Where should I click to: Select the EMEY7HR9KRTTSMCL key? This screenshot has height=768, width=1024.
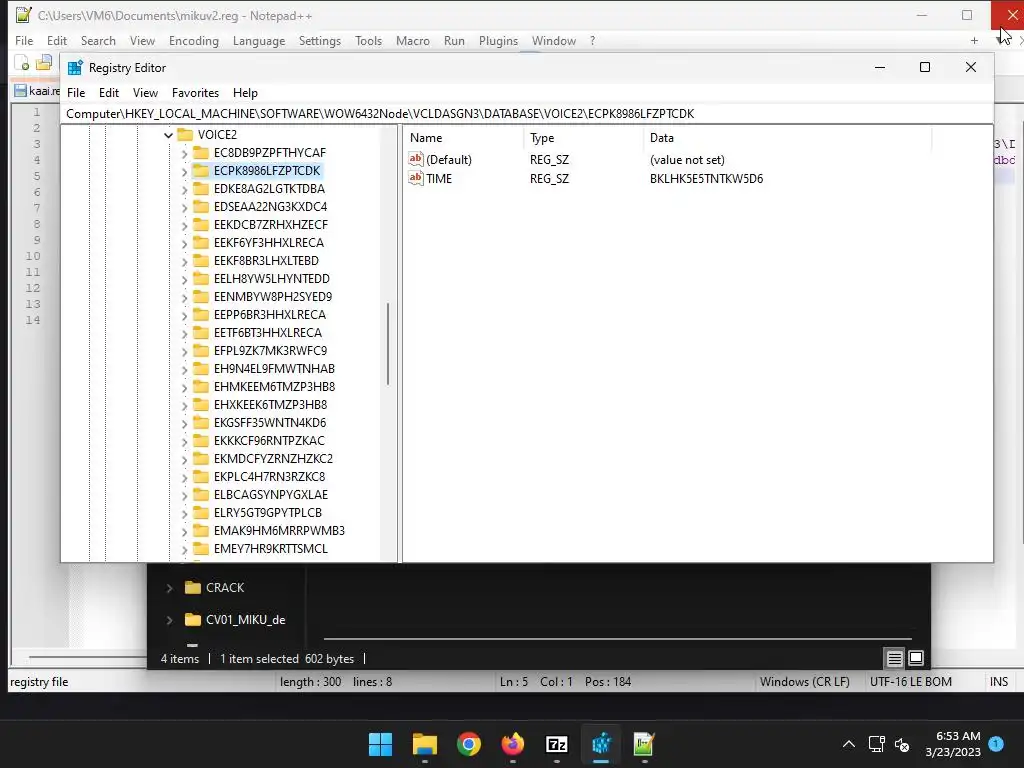coord(270,549)
